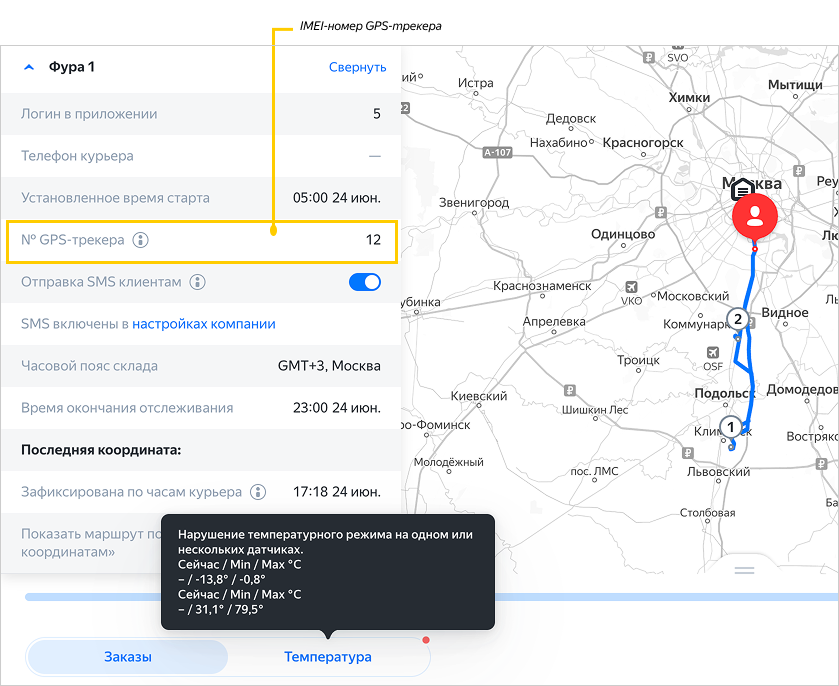Click the depot warehouse icon over Москва

pyautogui.click(x=742, y=189)
